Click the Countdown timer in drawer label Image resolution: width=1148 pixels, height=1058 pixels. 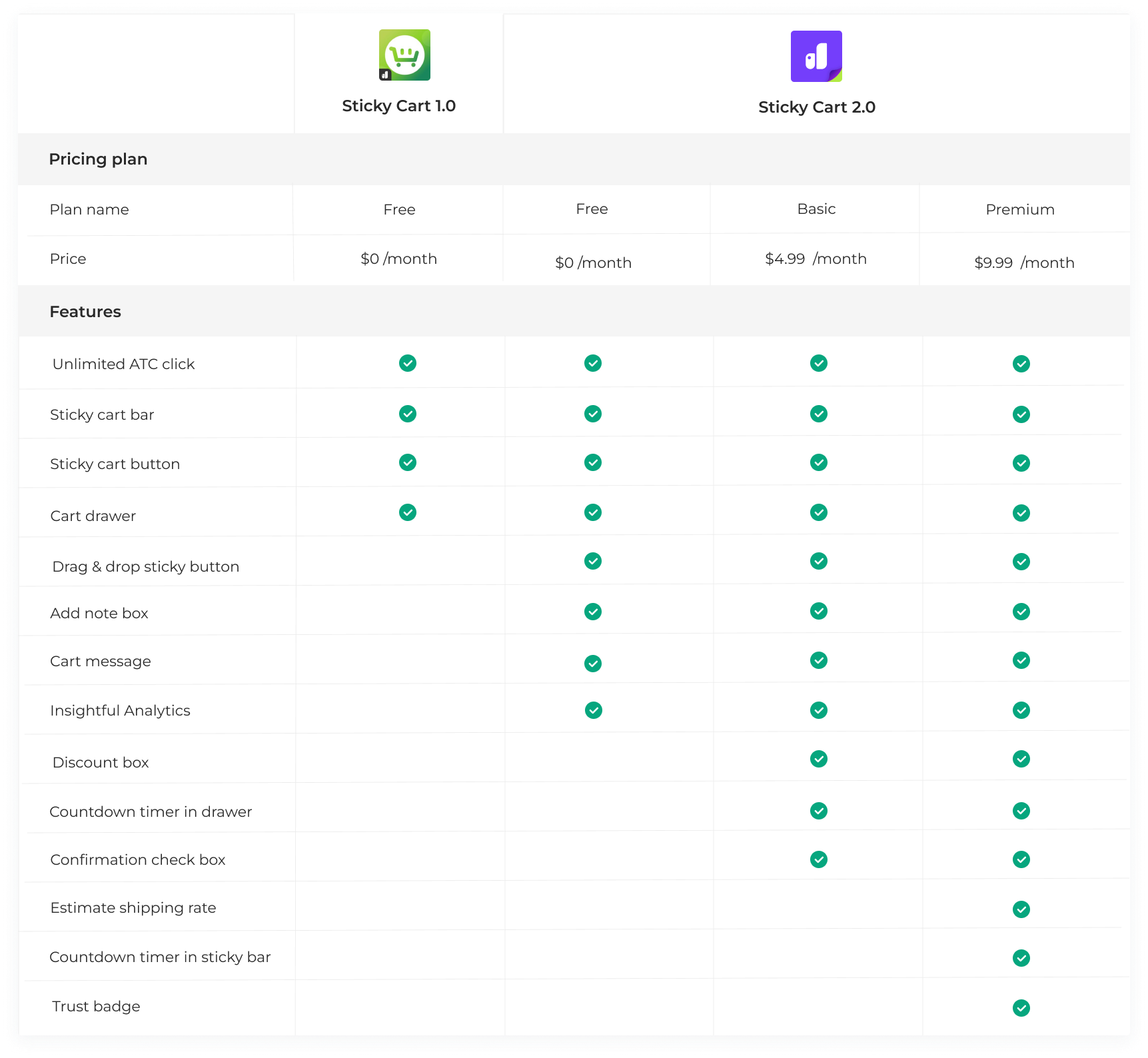pos(151,812)
